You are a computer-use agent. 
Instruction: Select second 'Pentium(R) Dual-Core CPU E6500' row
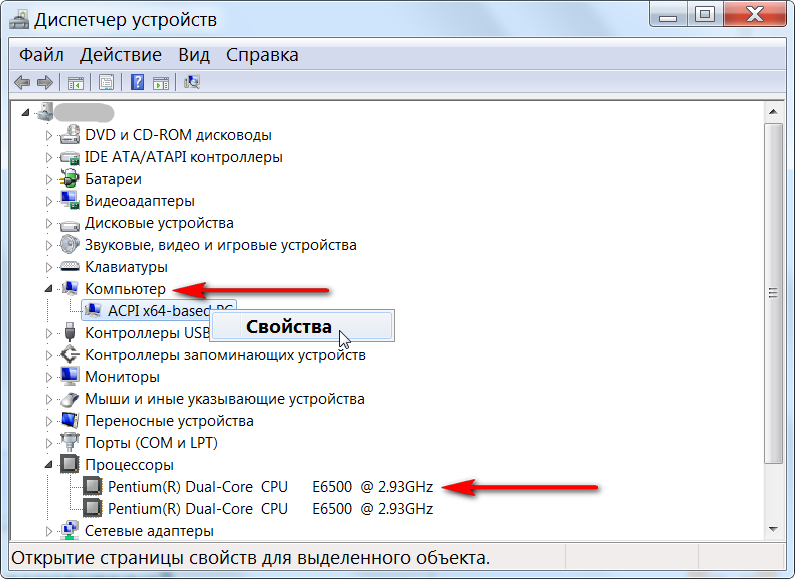point(270,509)
